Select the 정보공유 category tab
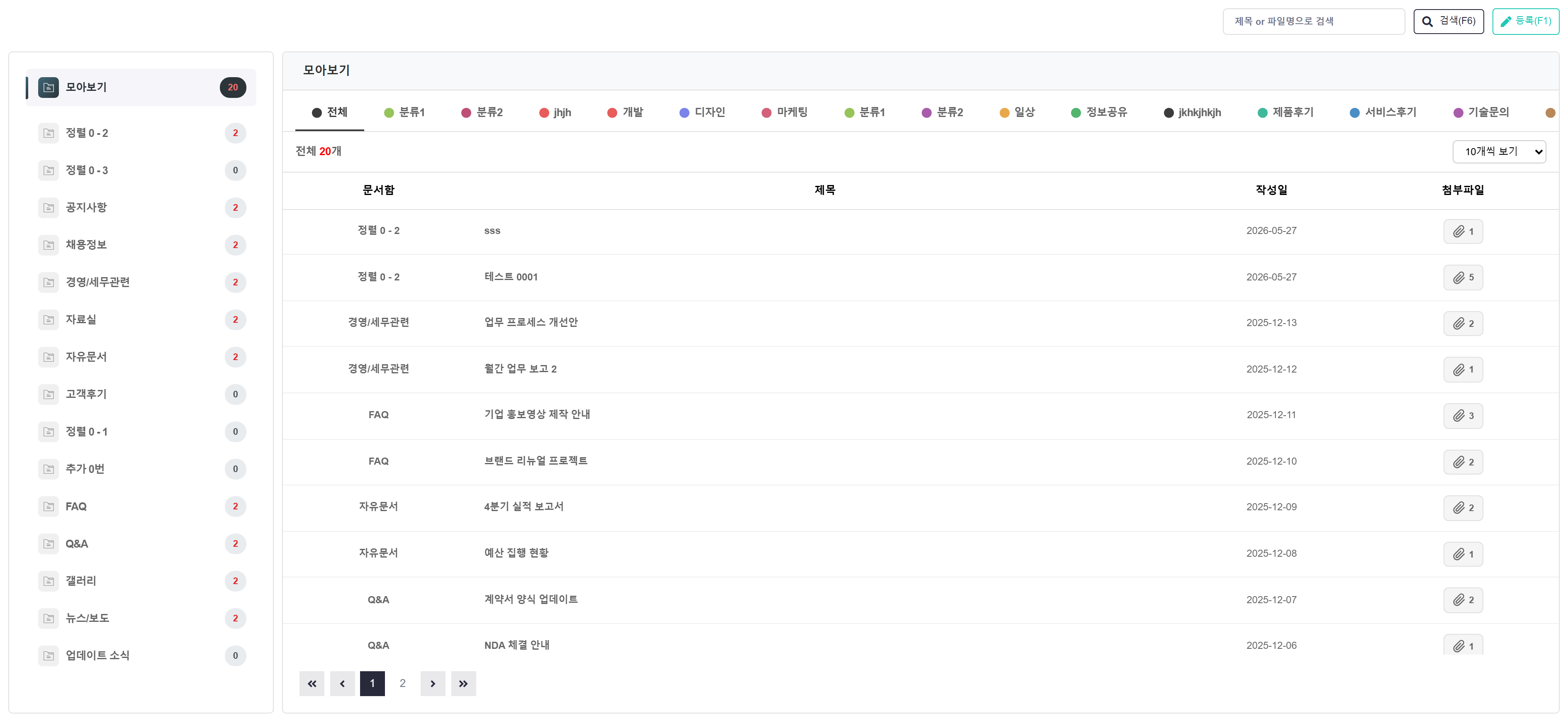 (x=1099, y=113)
